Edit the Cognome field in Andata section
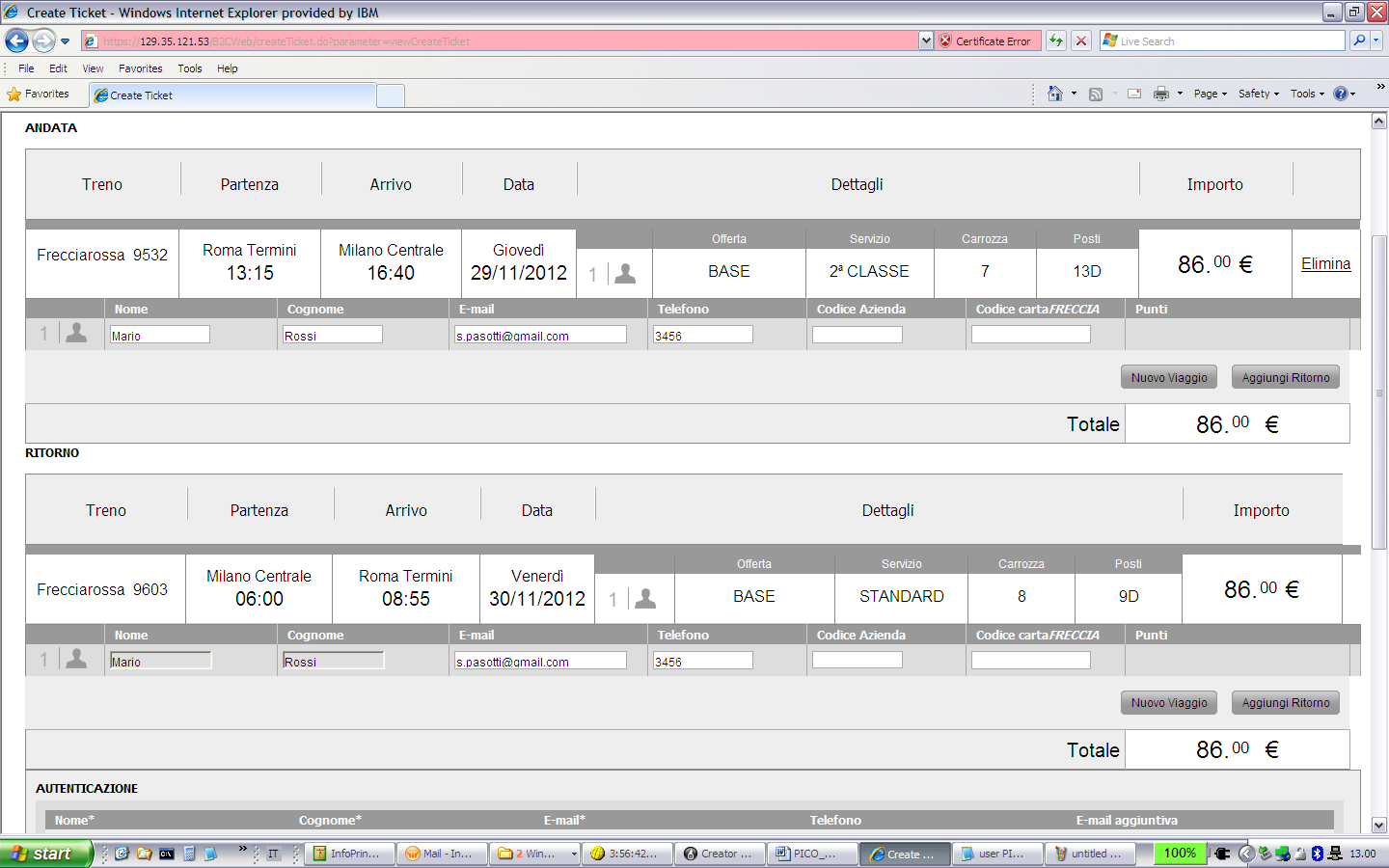The height and width of the screenshot is (868, 1389). 333,335
